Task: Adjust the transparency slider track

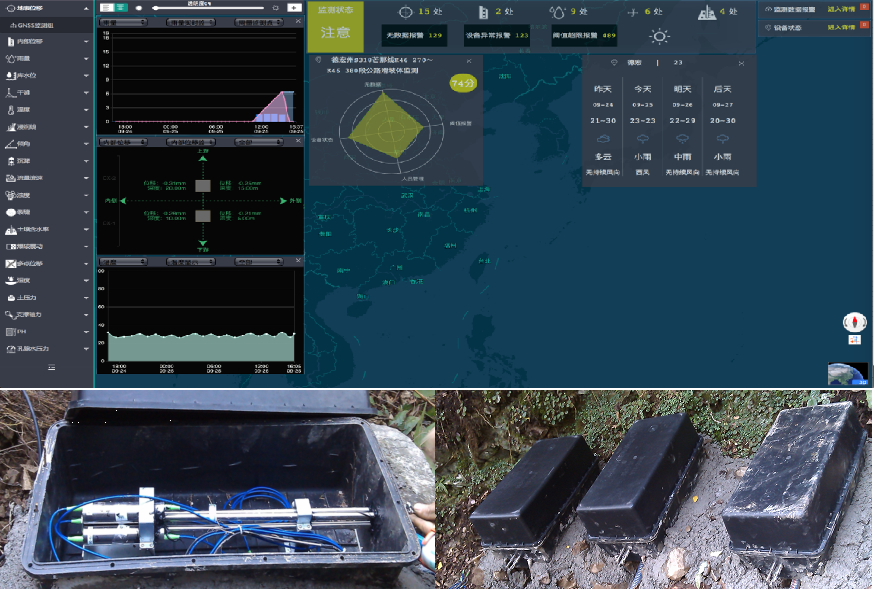Action: (210, 8)
